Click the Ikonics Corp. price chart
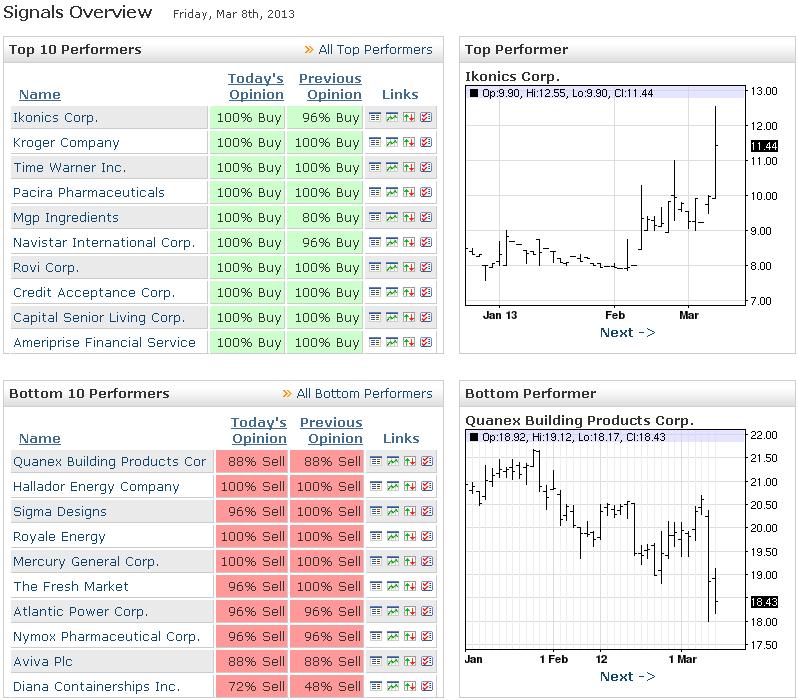This screenshot has width=798, height=700. (x=605, y=195)
